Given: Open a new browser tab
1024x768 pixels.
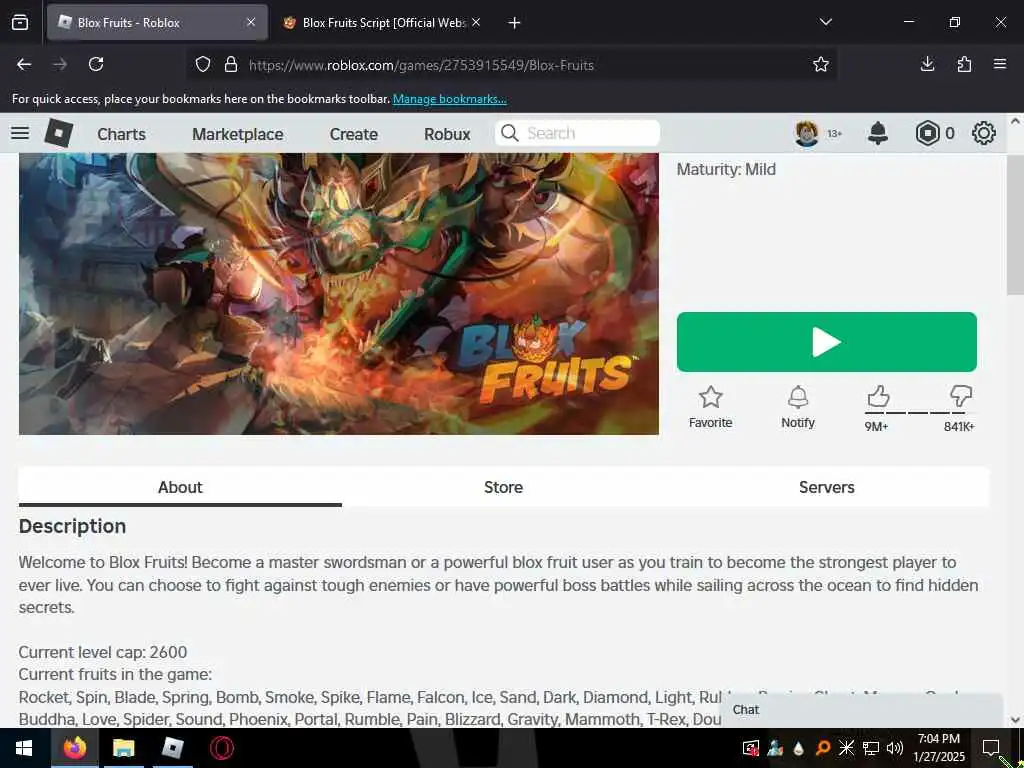Looking at the screenshot, I should click(x=515, y=23).
